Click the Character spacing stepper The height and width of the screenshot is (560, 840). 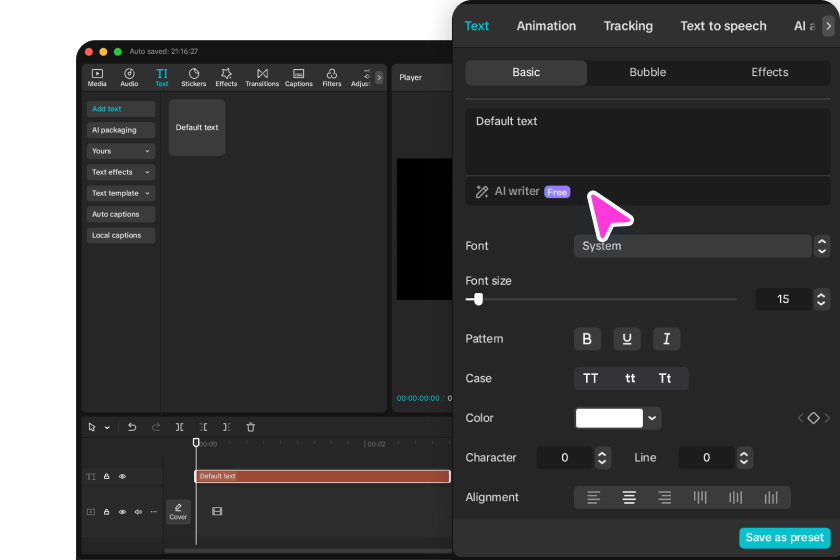602,458
